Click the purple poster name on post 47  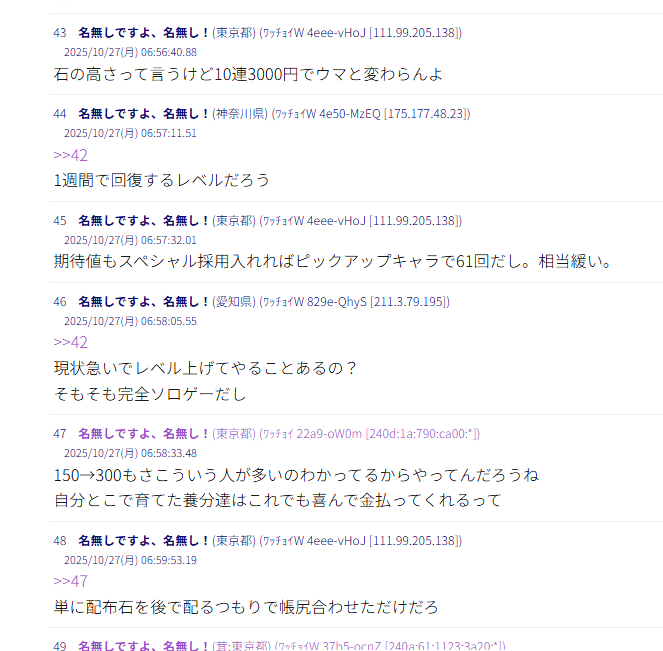[143, 434]
